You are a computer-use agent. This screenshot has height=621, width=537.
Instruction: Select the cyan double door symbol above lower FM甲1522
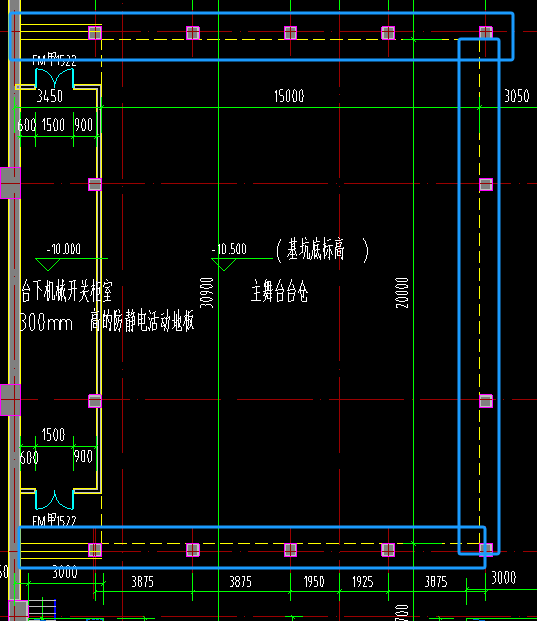[x=55, y=499]
